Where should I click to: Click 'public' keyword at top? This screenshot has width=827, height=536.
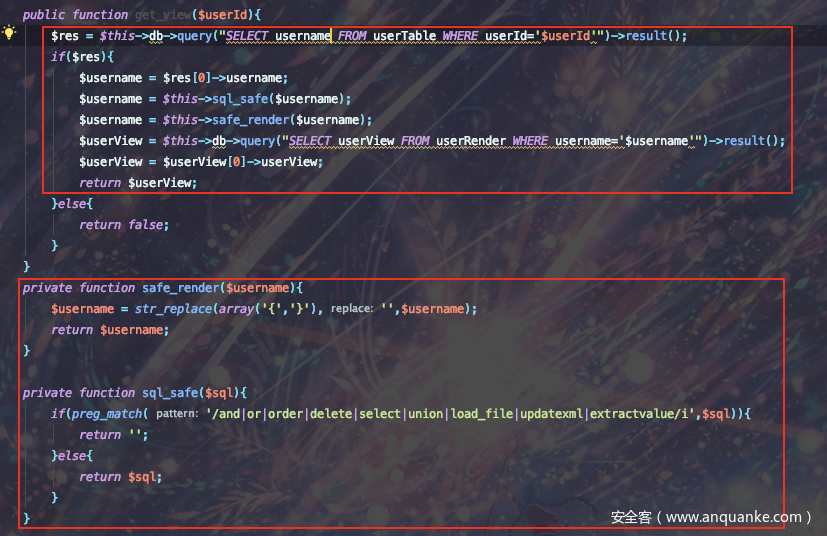point(44,15)
